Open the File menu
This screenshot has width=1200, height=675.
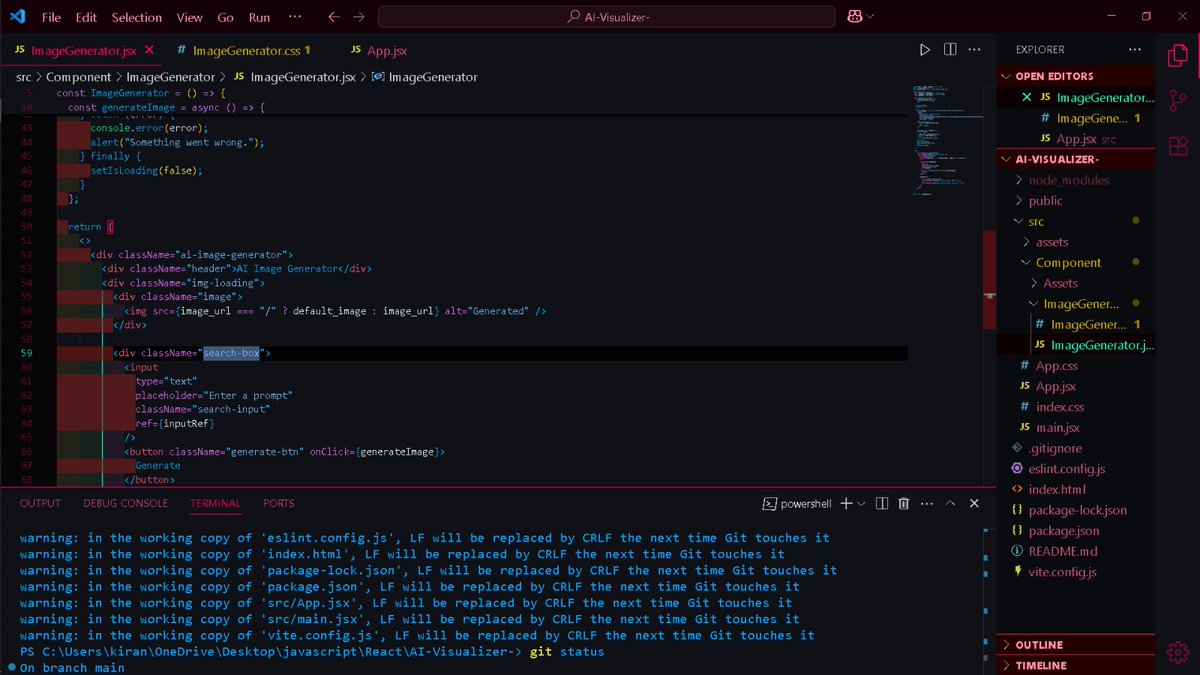pos(51,17)
